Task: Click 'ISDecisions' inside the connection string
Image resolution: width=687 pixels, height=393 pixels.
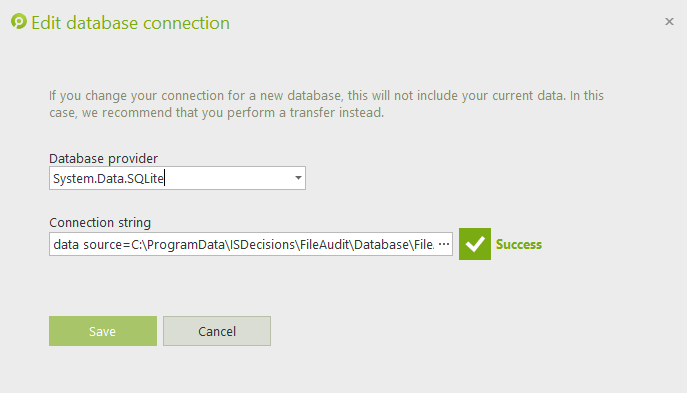Action: point(262,244)
